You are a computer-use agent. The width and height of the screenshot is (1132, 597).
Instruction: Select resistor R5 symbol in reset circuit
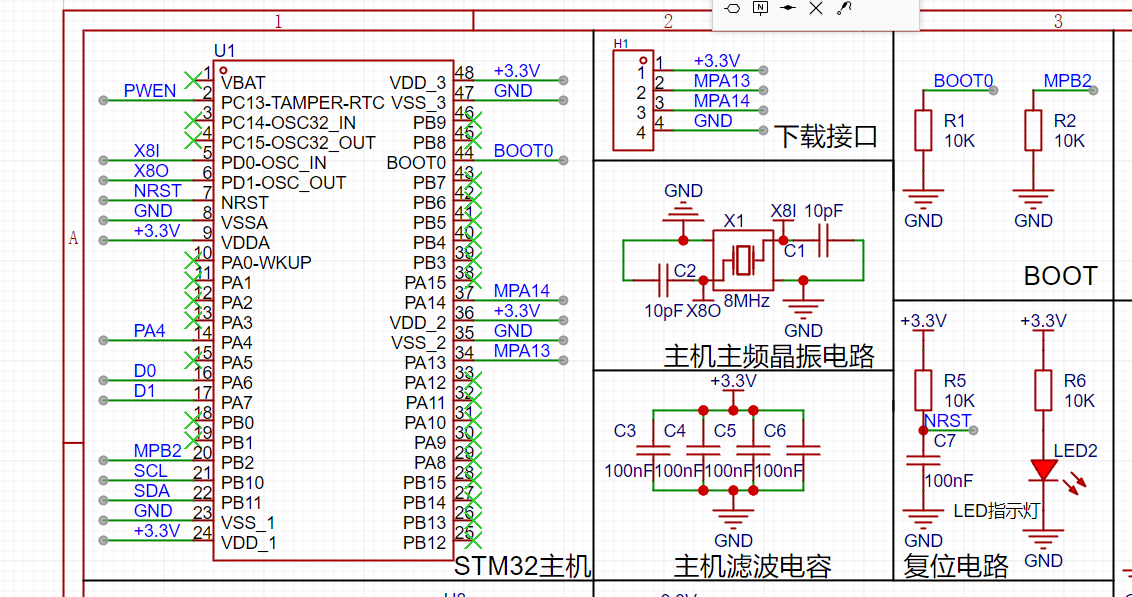923,391
